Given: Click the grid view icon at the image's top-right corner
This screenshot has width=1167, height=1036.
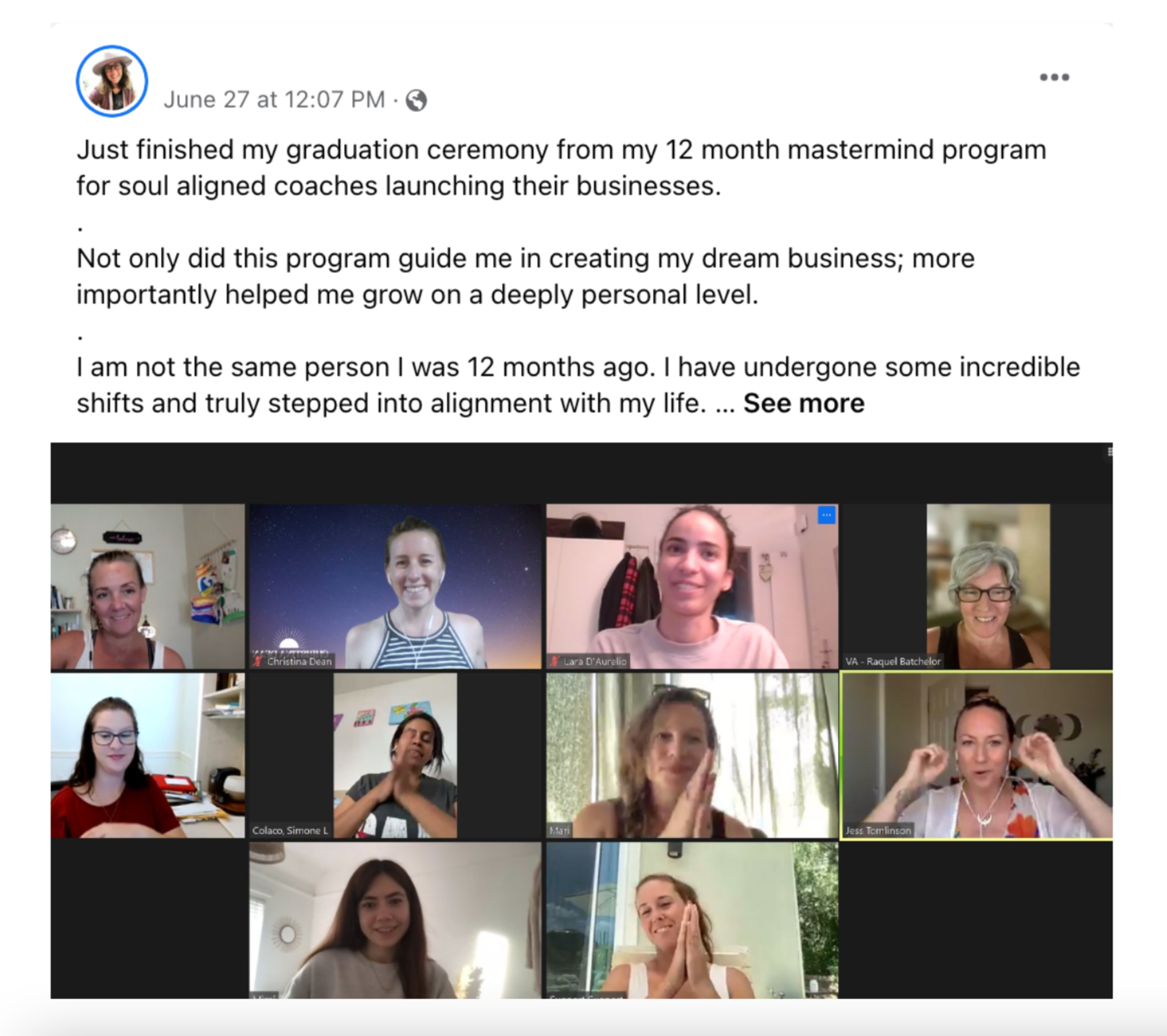Looking at the screenshot, I should pos(1109,452).
